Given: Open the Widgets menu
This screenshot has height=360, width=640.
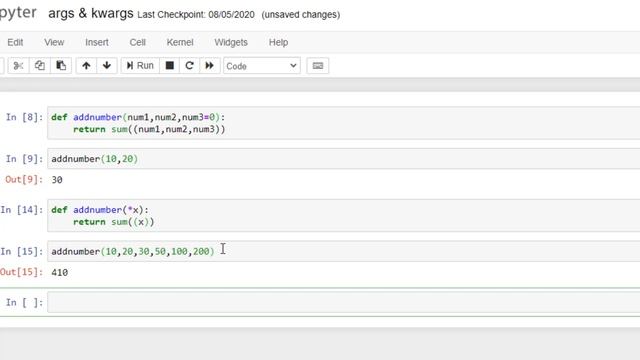Looking at the screenshot, I should click(231, 42).
